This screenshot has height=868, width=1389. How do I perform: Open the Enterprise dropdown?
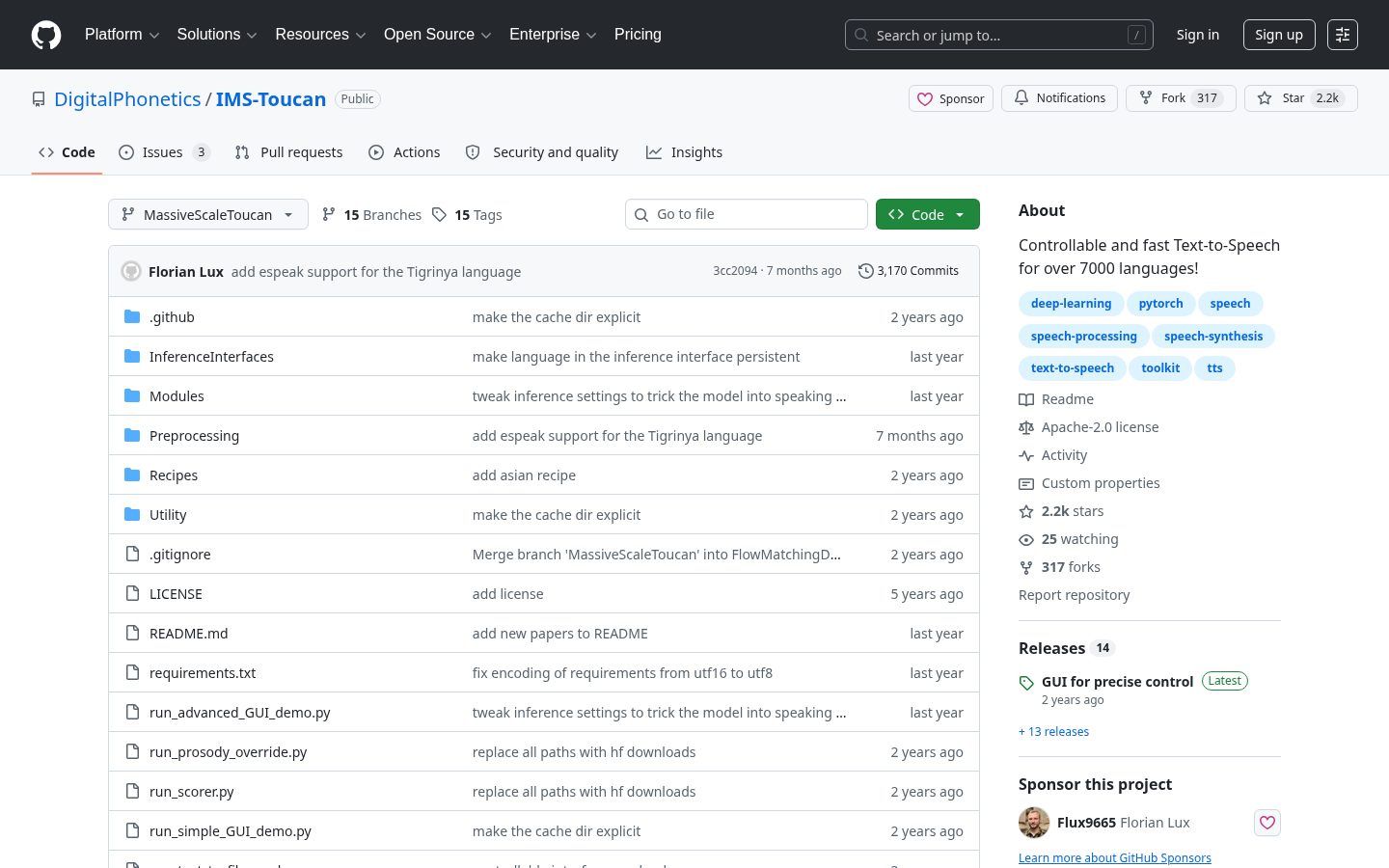[x=553, y=35]
